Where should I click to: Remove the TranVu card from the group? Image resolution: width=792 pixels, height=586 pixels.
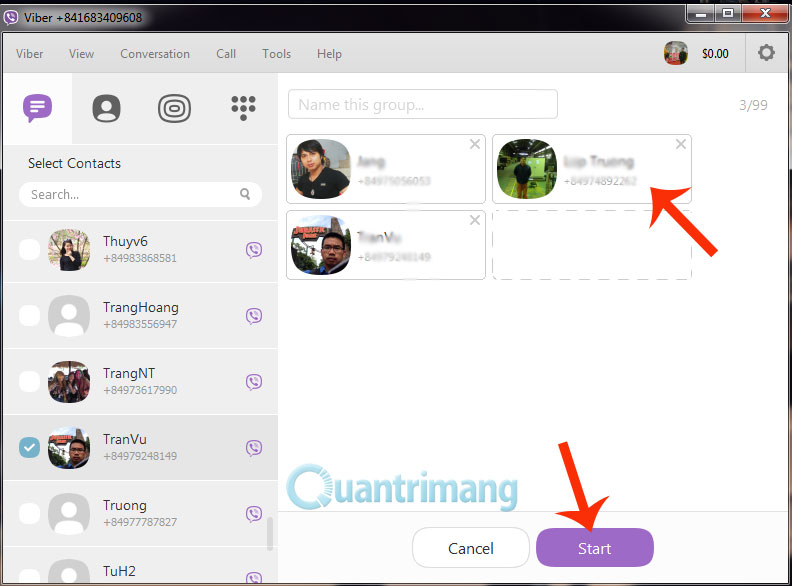pyautogui.click(x=475, y=220)
